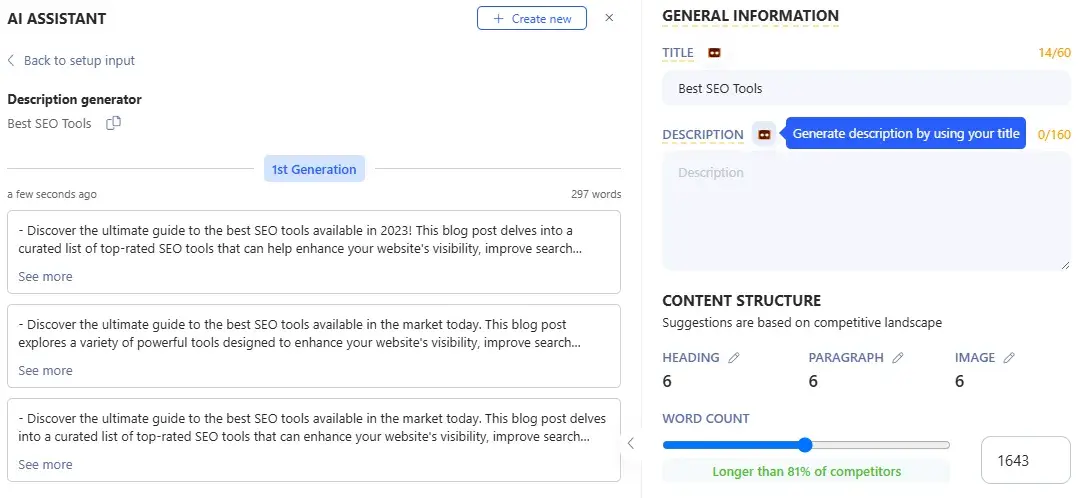Expand the third generated description via See more

pos(45,464)
